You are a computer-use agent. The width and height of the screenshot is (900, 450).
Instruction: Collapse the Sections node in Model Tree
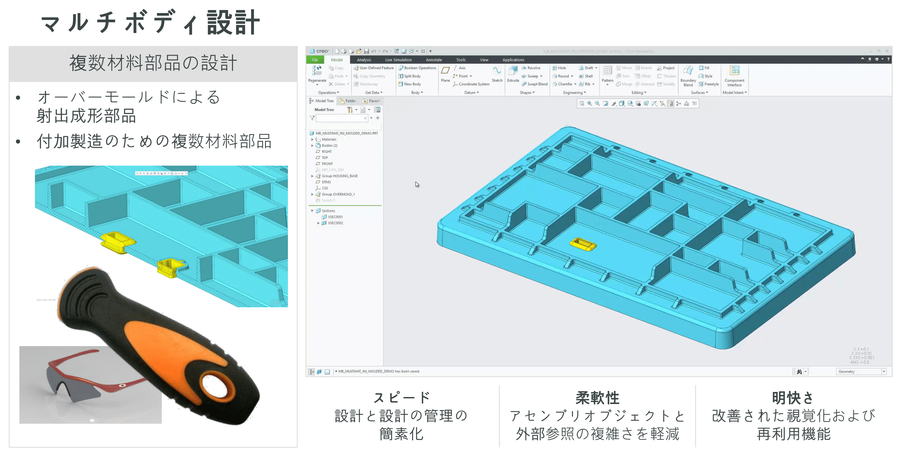pos(312,211)
